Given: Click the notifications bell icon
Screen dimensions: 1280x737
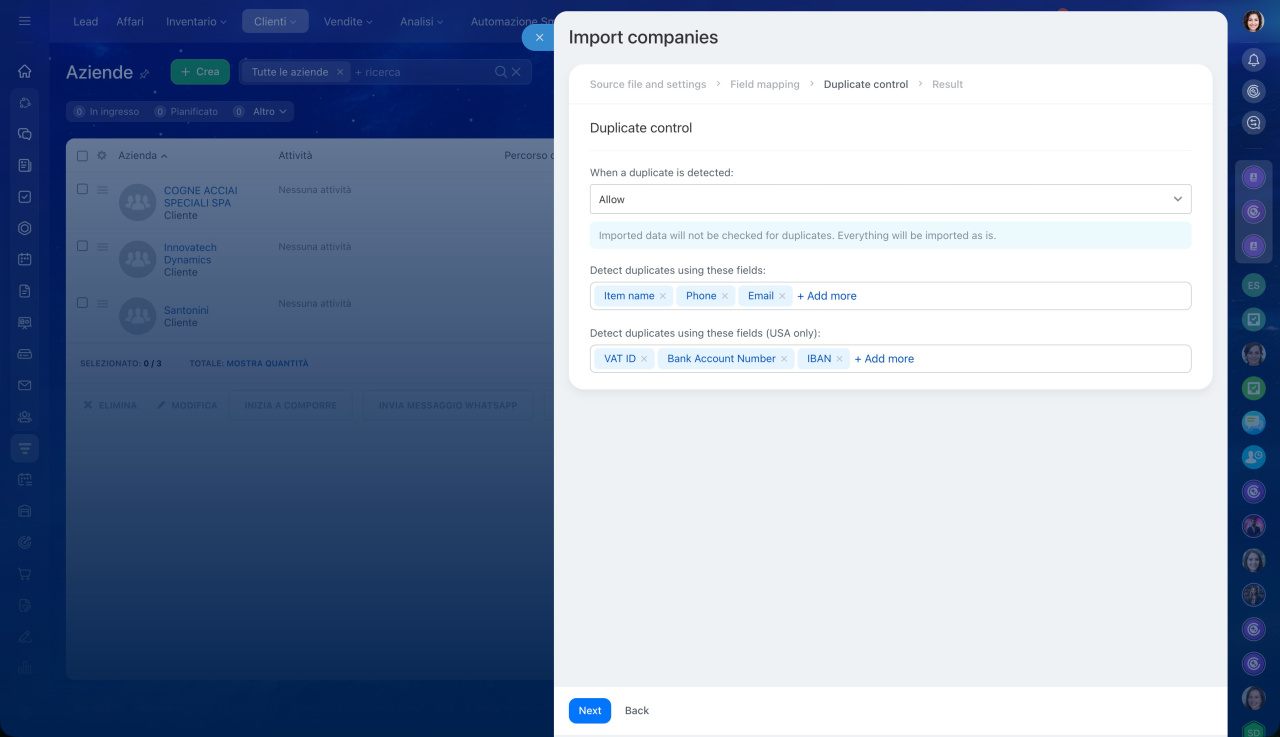Looking at the screenshot, I should pos(1253,60).
